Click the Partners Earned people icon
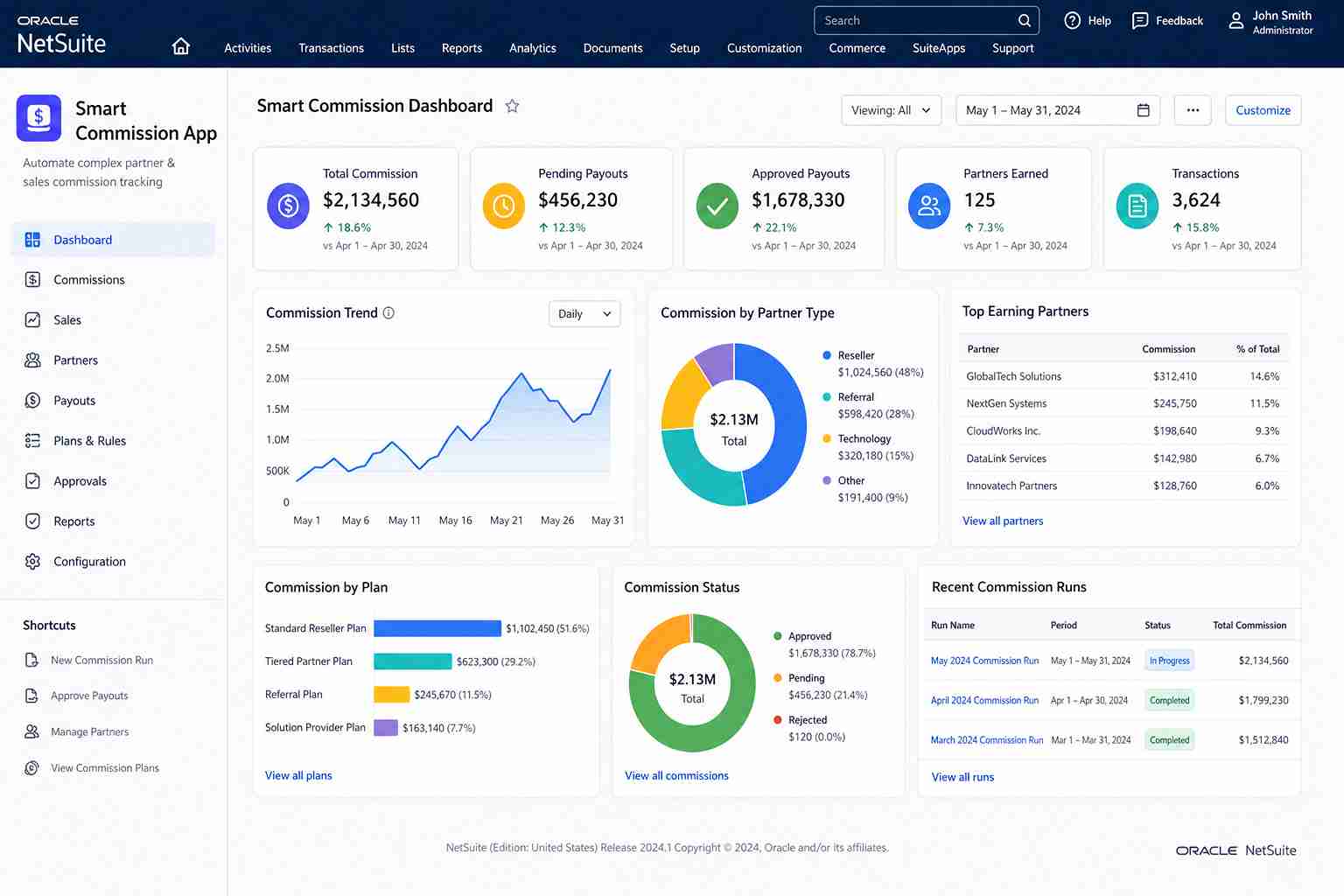The height and width of the screenshot is (896, 1344). click(929, 206)
